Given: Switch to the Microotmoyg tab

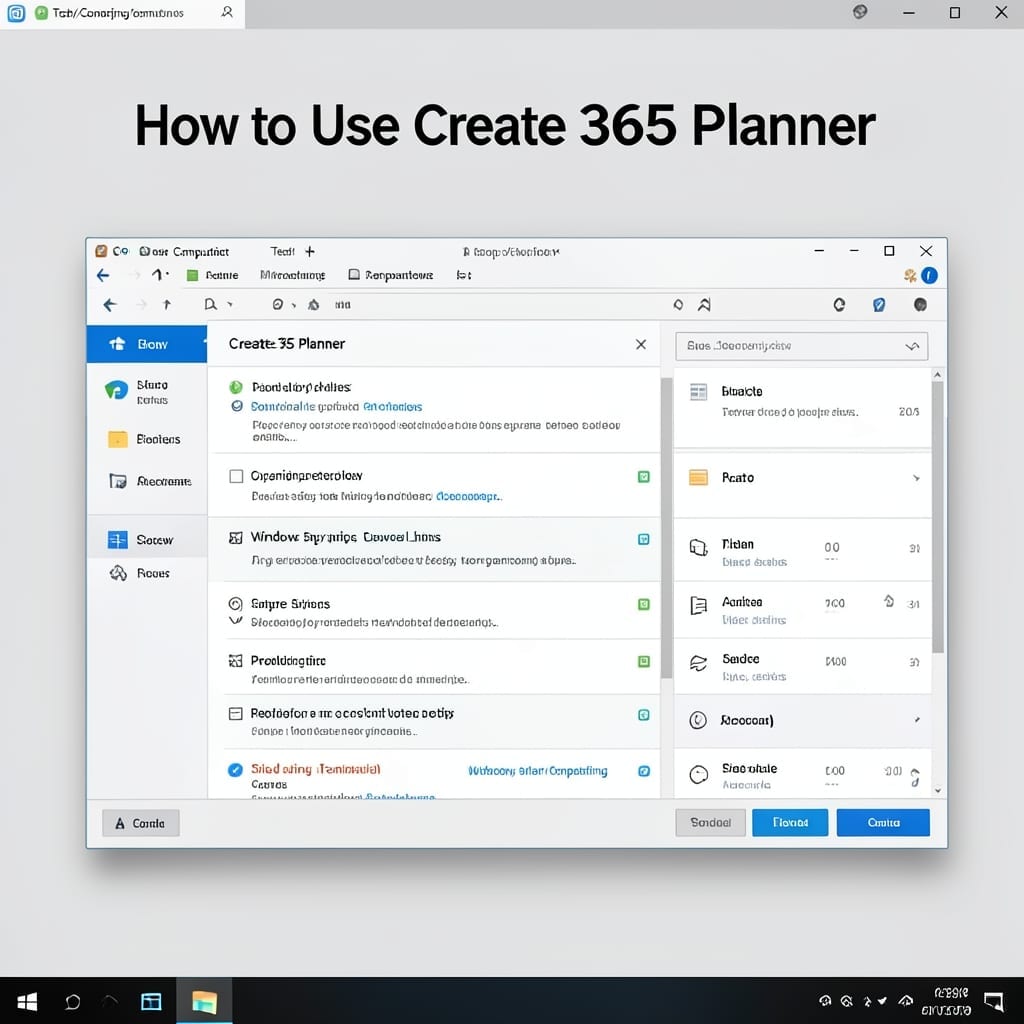Looking at the screenshot, I should point(292,275).
